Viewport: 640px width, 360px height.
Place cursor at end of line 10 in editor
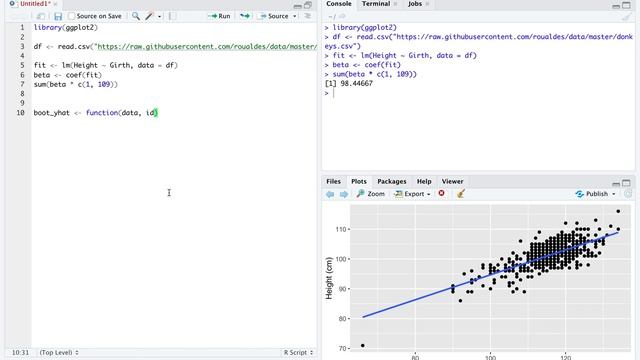click(158, 113)
